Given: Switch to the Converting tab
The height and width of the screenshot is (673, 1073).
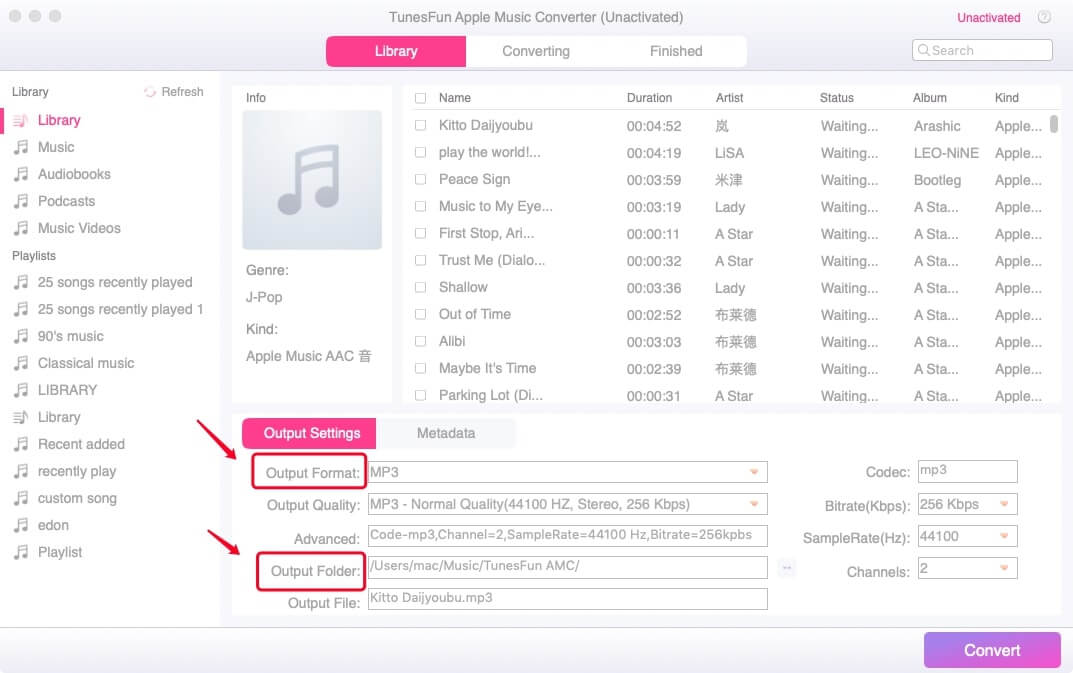Looking at the screenshot, I should point(536,51).
